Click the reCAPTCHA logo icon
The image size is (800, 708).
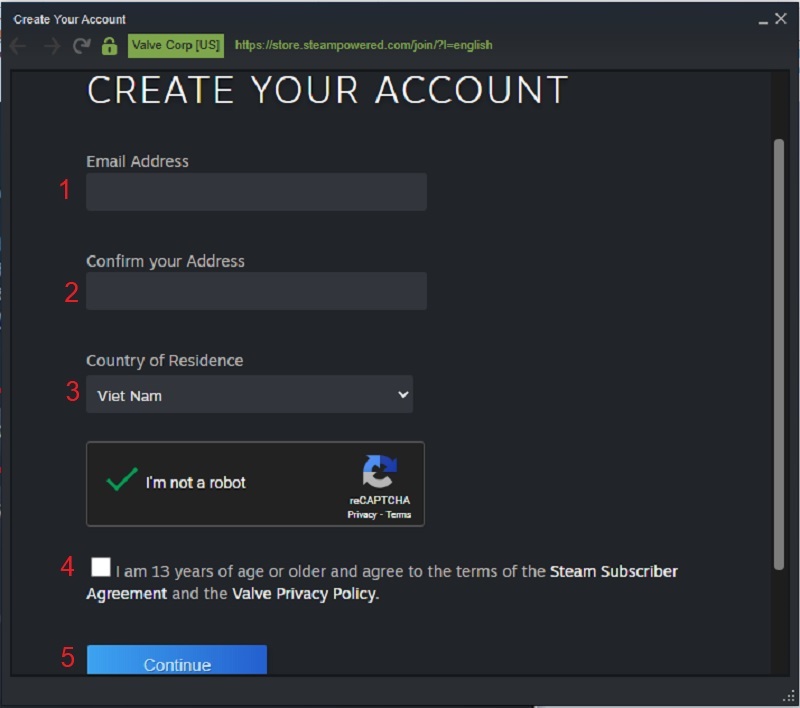[379, 471]
